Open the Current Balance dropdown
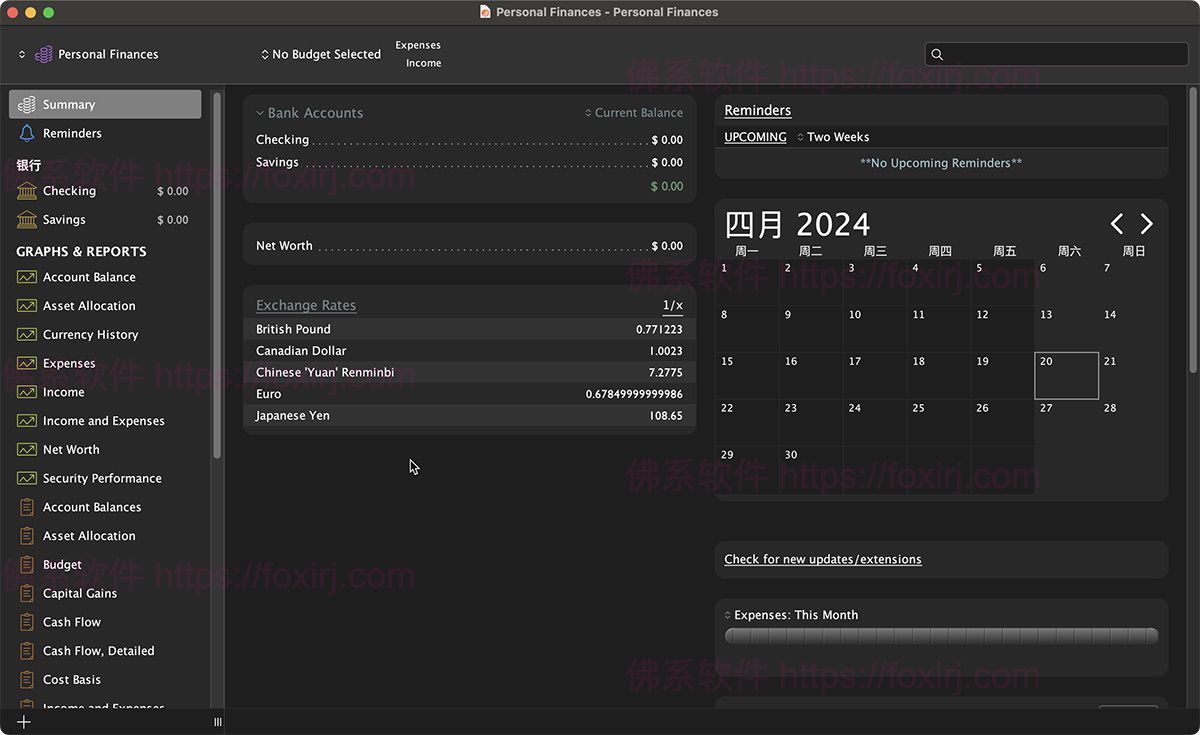The height and width of the screenshot is (735, 1200). click(x=634, y=113)
